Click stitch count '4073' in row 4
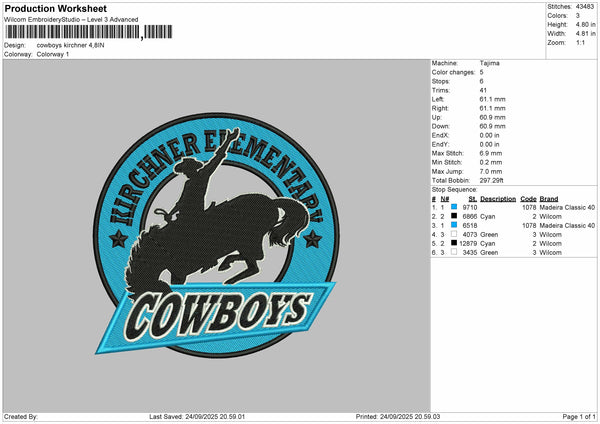 tap(470, 235)
